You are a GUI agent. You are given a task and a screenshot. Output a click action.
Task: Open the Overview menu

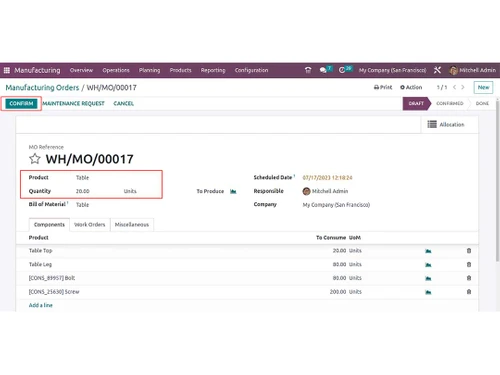click(81, 70)
